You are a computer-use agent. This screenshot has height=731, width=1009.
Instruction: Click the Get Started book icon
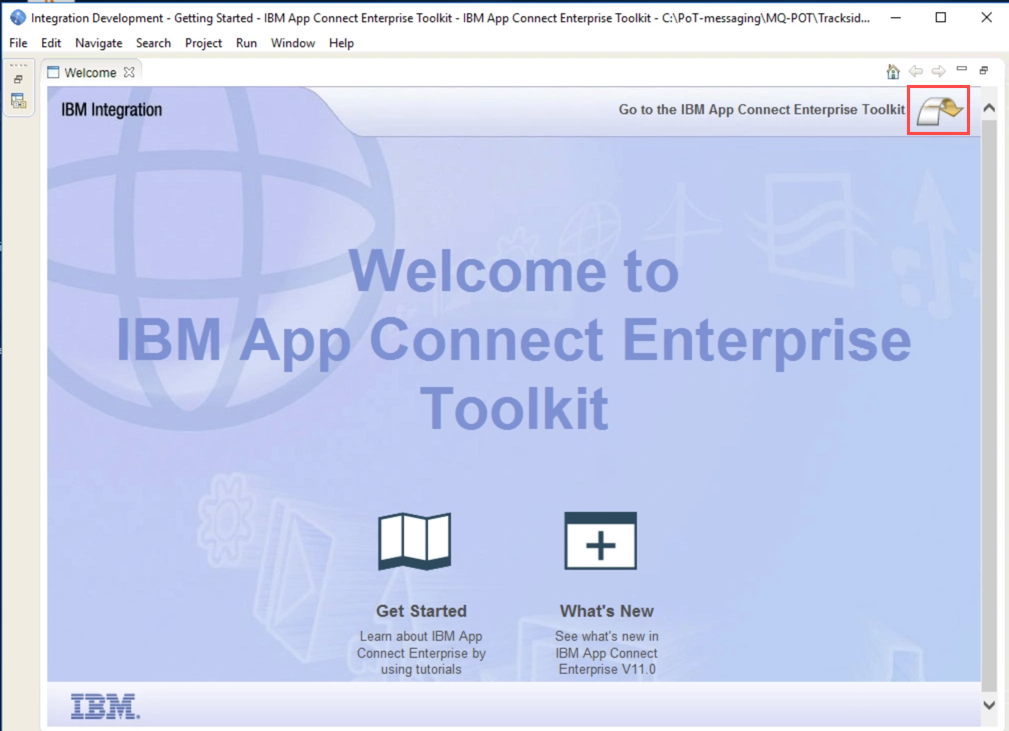point(414,541)
